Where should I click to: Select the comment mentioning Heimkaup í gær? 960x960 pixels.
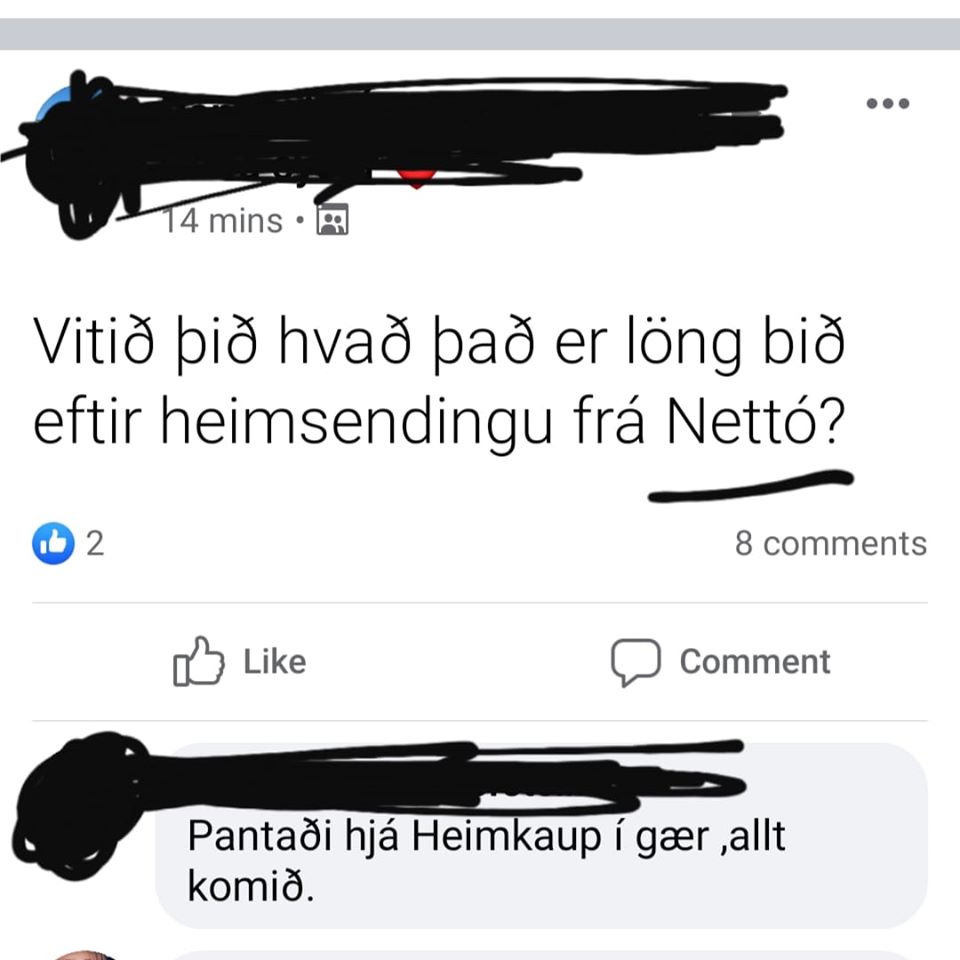pos(541,835)
